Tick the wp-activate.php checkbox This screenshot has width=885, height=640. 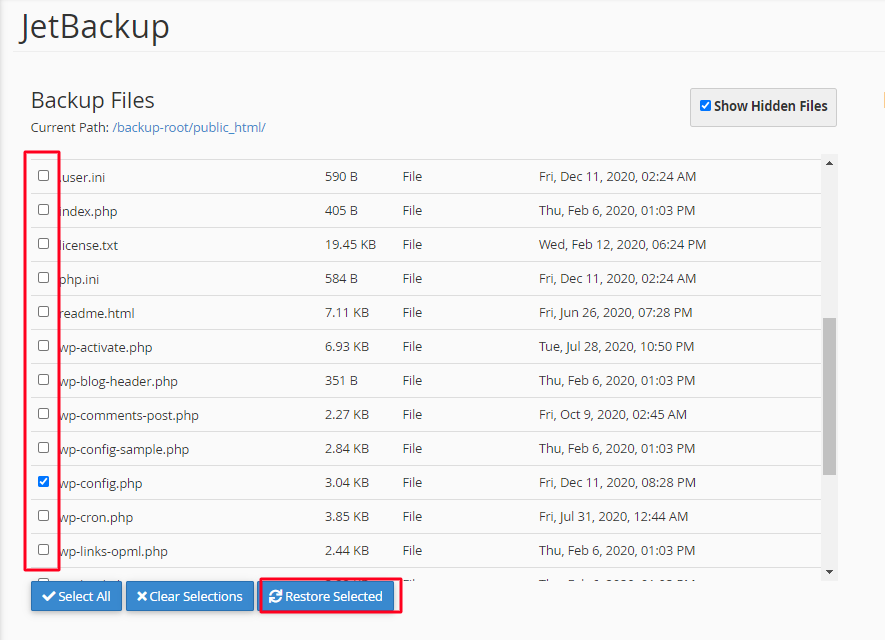pyautogui.click(x=43, y=345)
